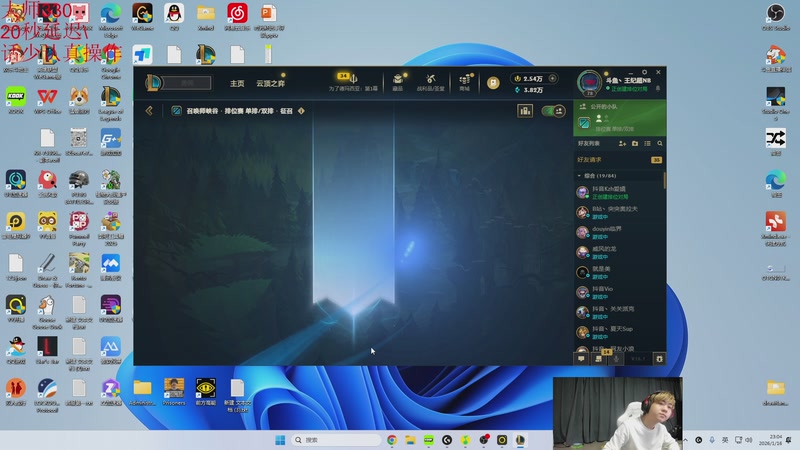Click the Windows Start button
This screenshot has height=450, width=800.
(x=280, y=440)
